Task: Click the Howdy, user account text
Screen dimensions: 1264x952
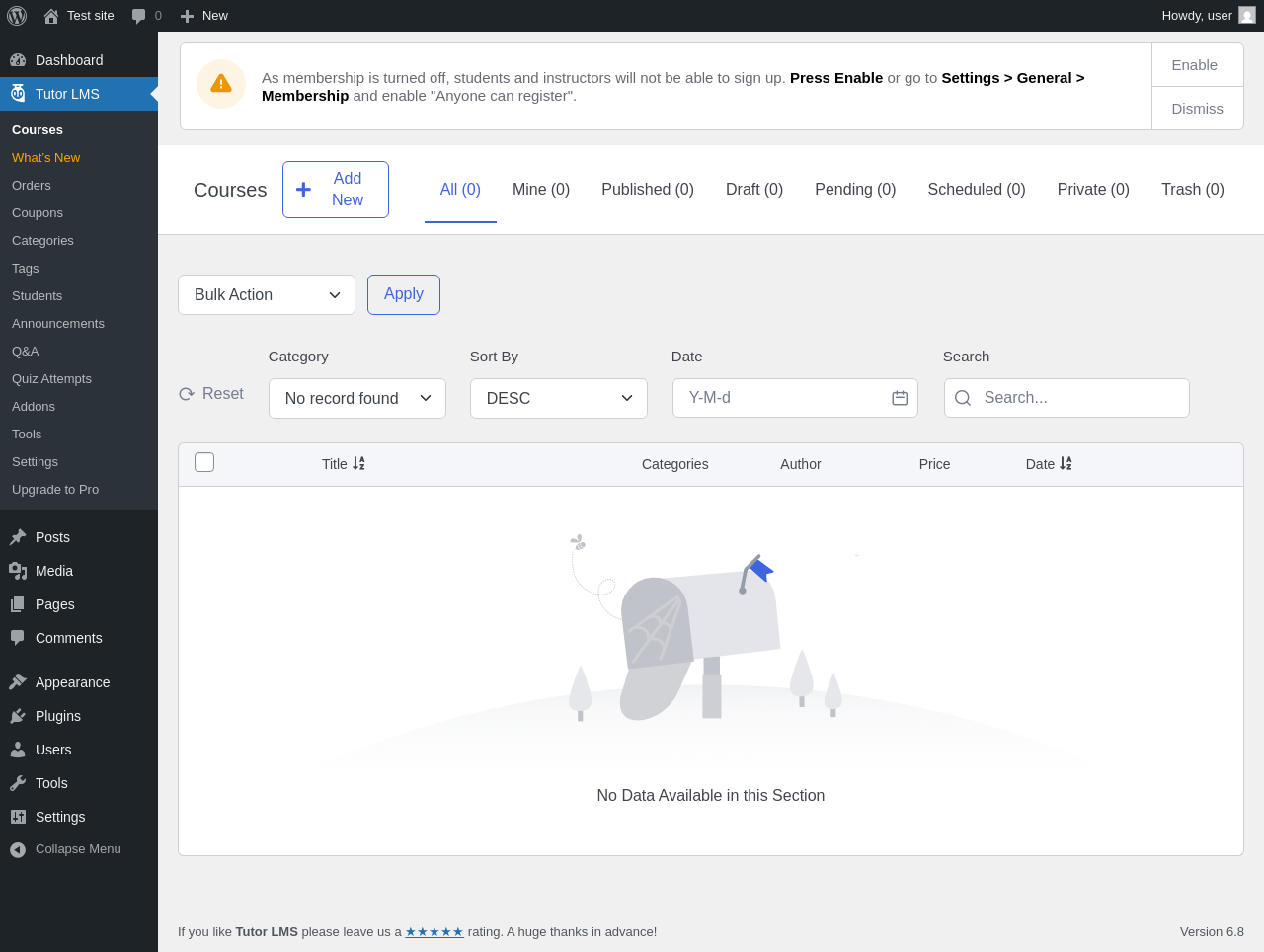Action: point(1197,16)
